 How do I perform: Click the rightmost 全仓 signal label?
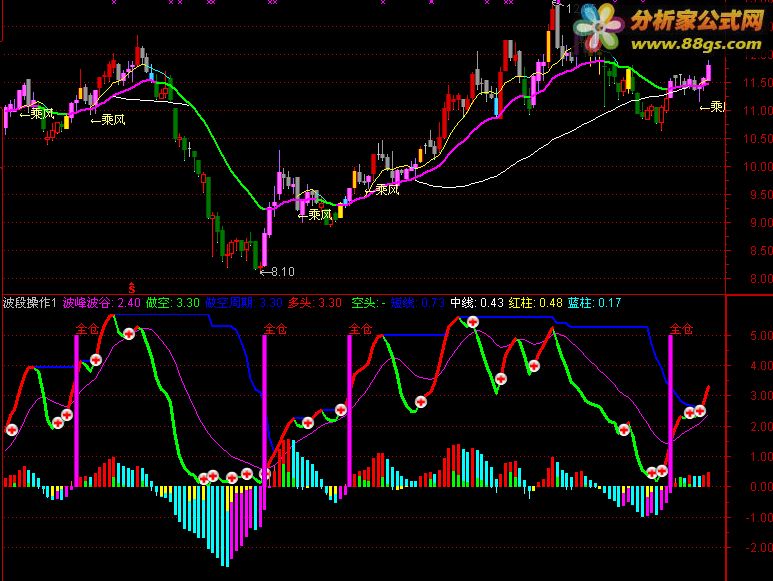pyautogui.click(x=681, y=329)
